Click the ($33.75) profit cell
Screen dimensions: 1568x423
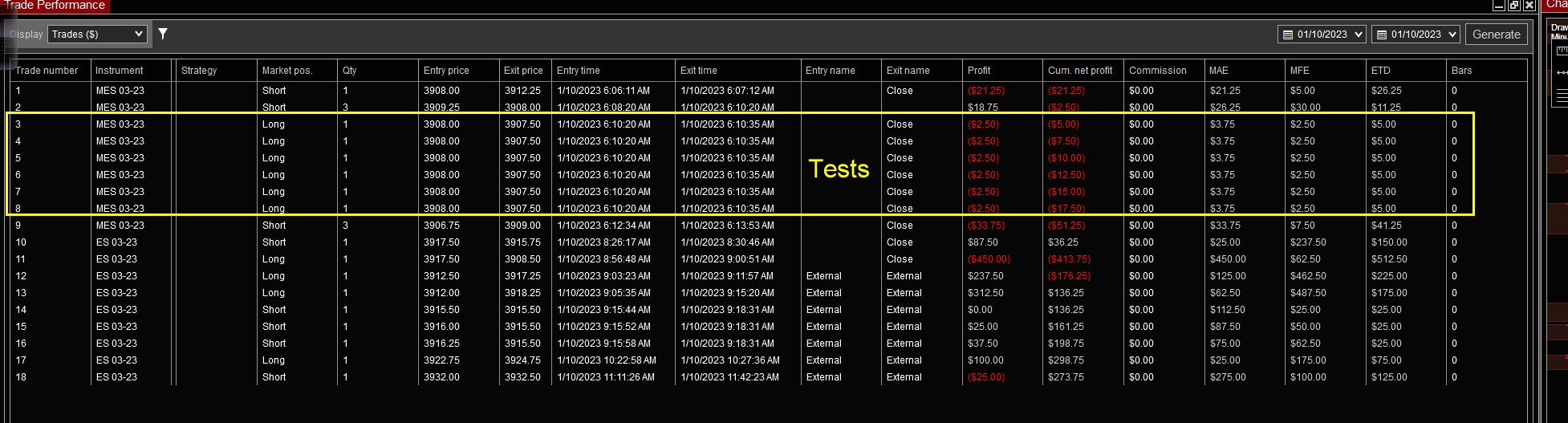[986, 226]
